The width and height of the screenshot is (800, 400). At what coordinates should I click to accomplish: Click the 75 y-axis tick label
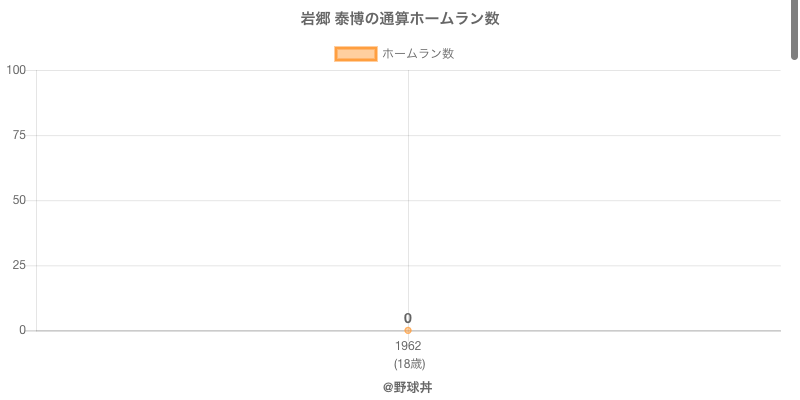19,135
